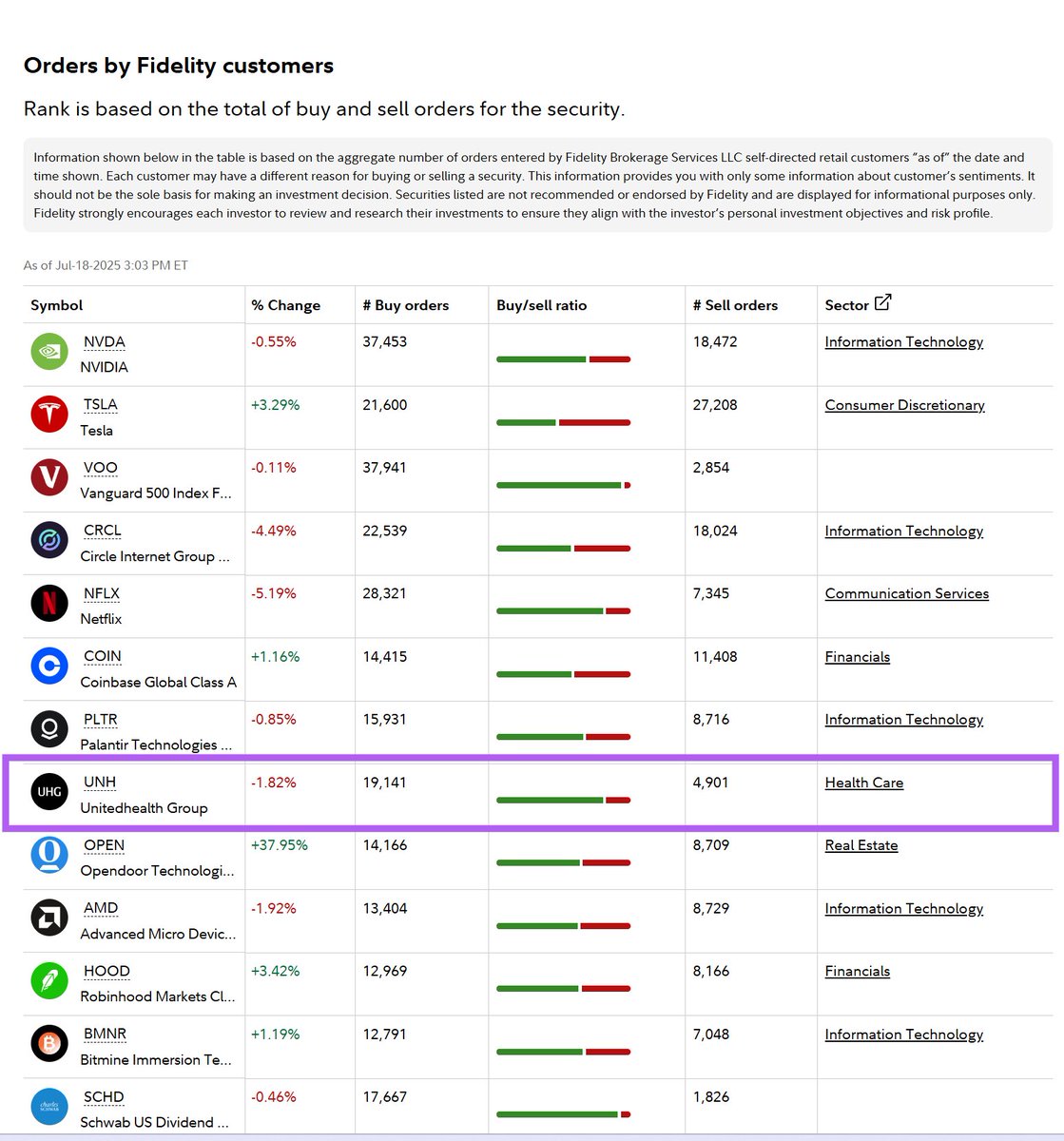Click the # Buy orders column header
1064x1141 pixels.
coord(406,305)
